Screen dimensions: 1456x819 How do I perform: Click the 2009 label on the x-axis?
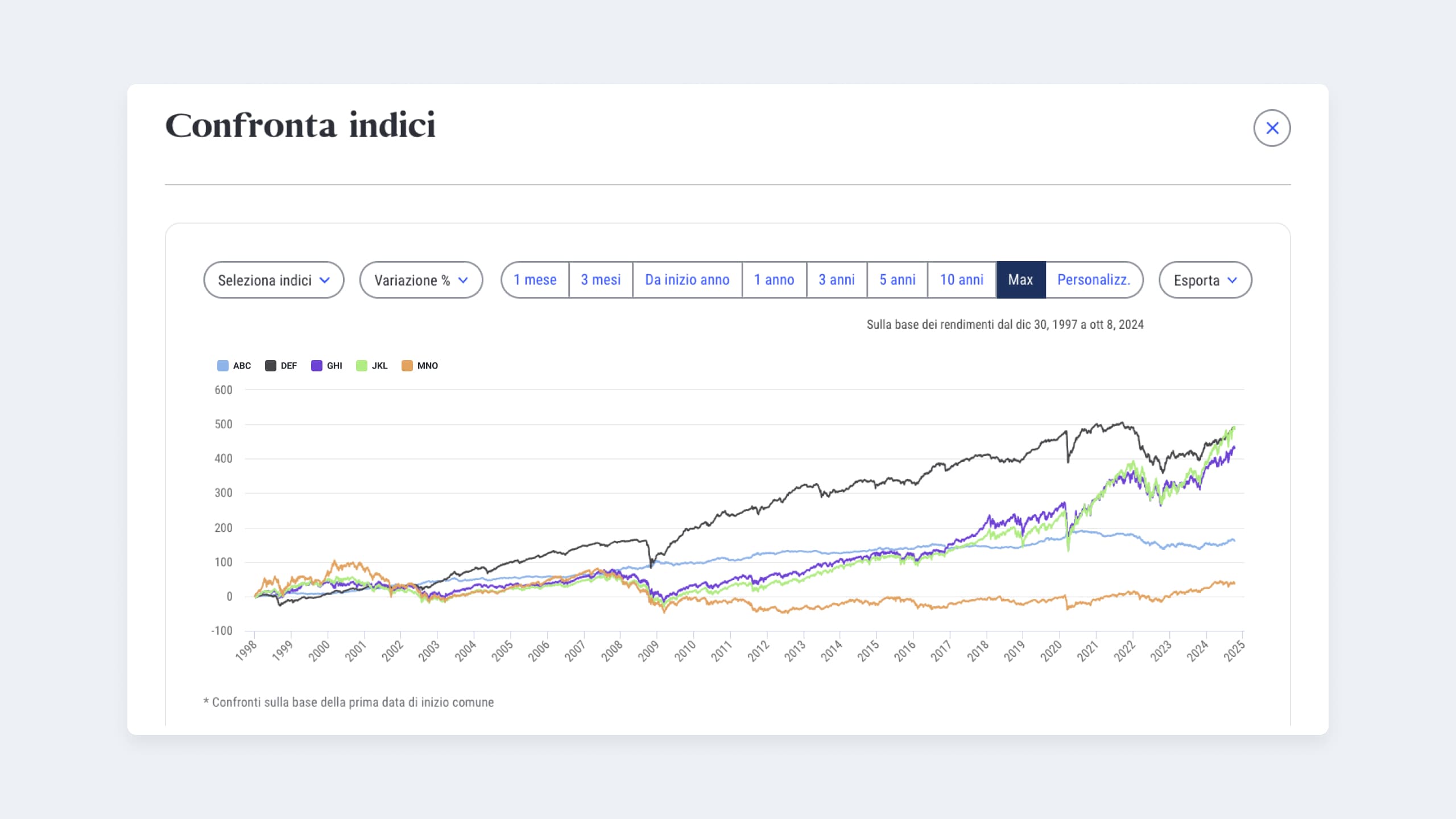click(x=648, y=651)
